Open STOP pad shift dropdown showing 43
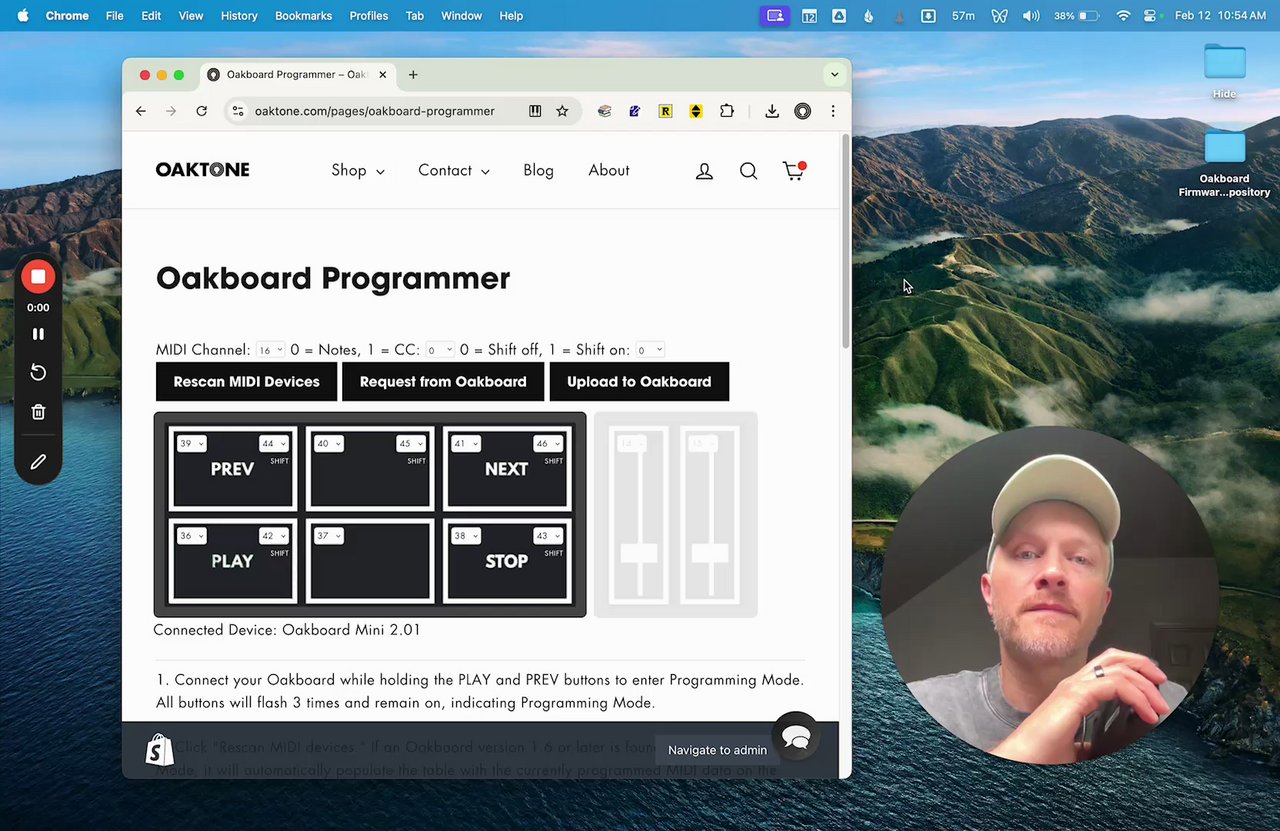Viewport: 1280px width, 831px height. (x=549, y=536)
